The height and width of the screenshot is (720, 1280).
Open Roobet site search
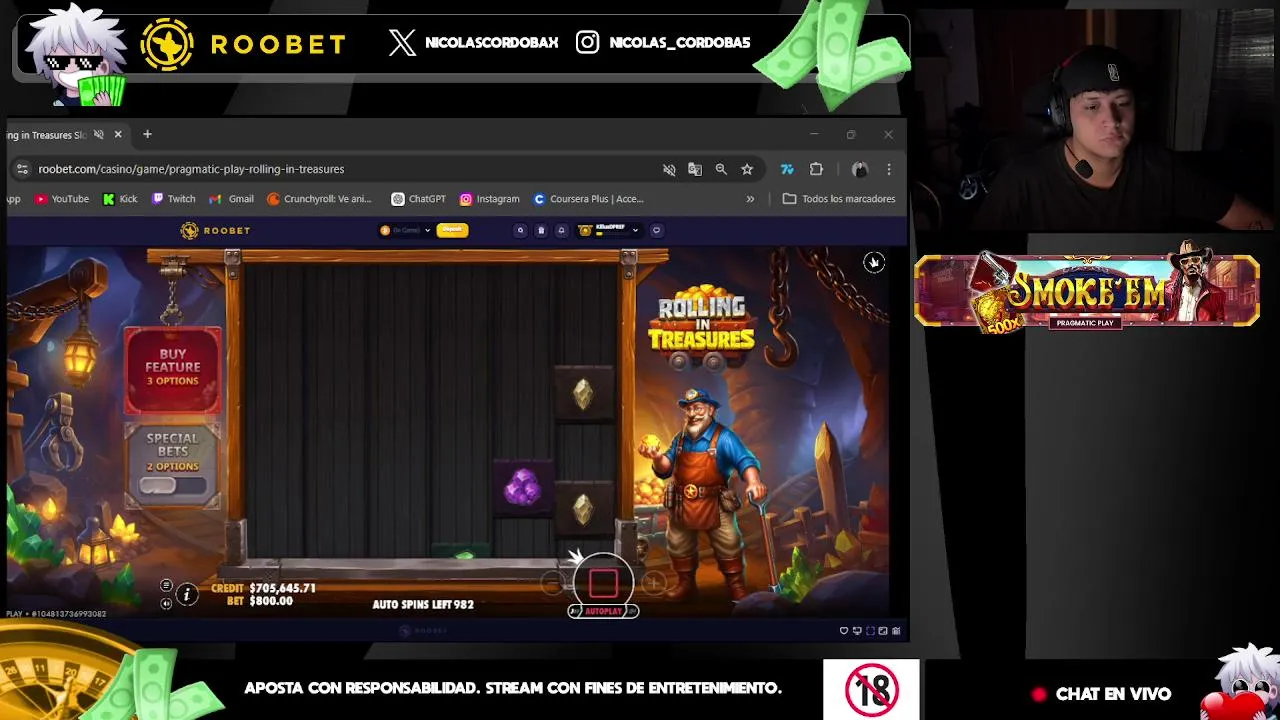pos(520,230)
